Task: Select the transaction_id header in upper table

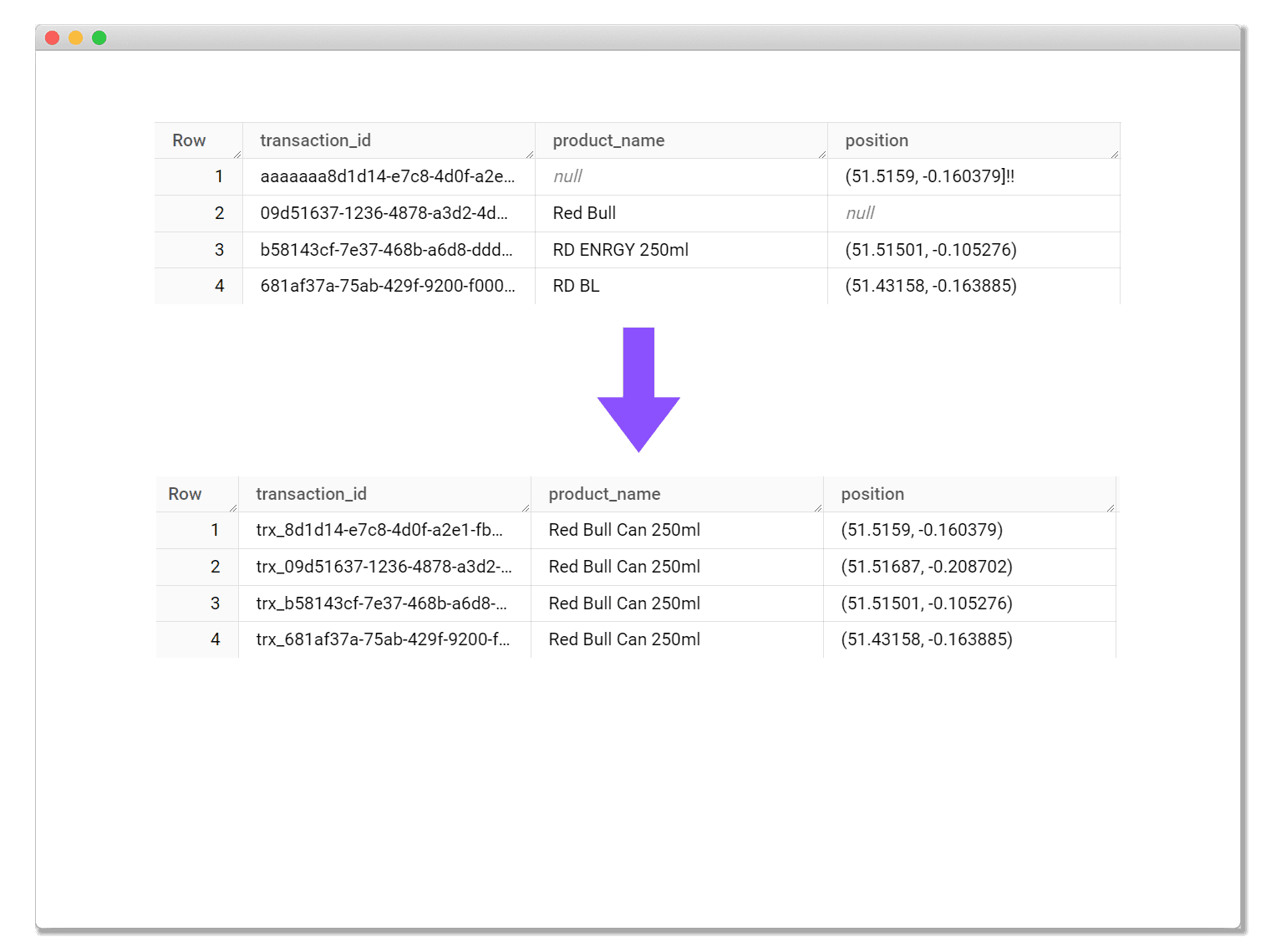Action: point(389,140)
